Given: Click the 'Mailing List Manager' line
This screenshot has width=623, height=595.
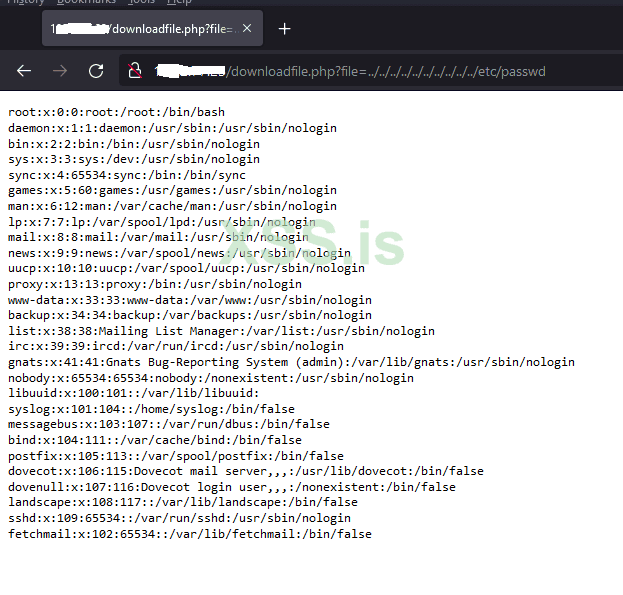Looking at the screenshot, I should pyautogui.click(x=222, y=331).
